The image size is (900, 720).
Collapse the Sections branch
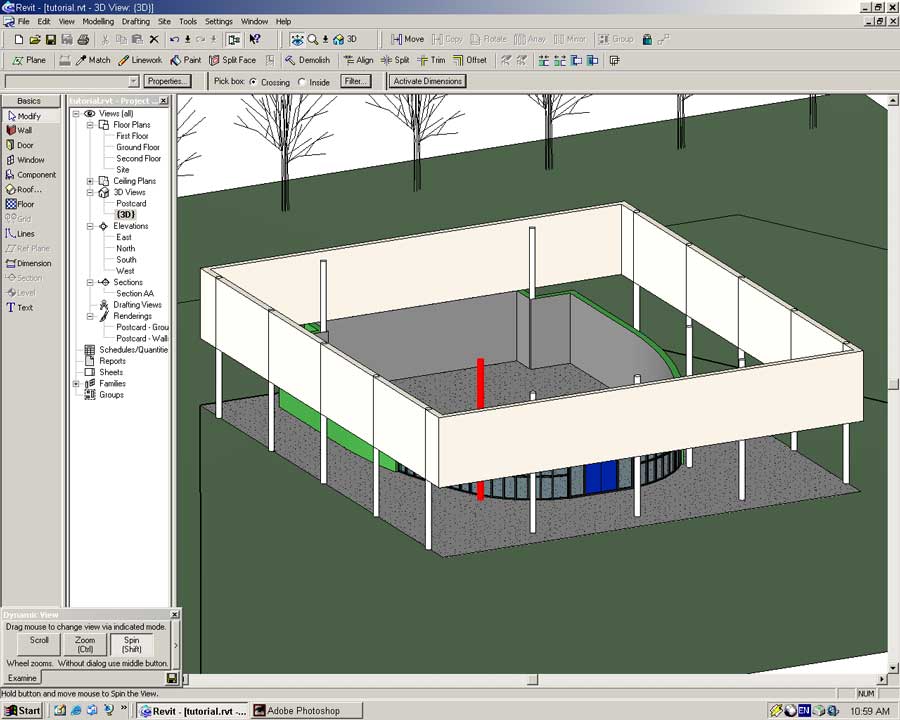pyautogui.click(x=90, y=282)
